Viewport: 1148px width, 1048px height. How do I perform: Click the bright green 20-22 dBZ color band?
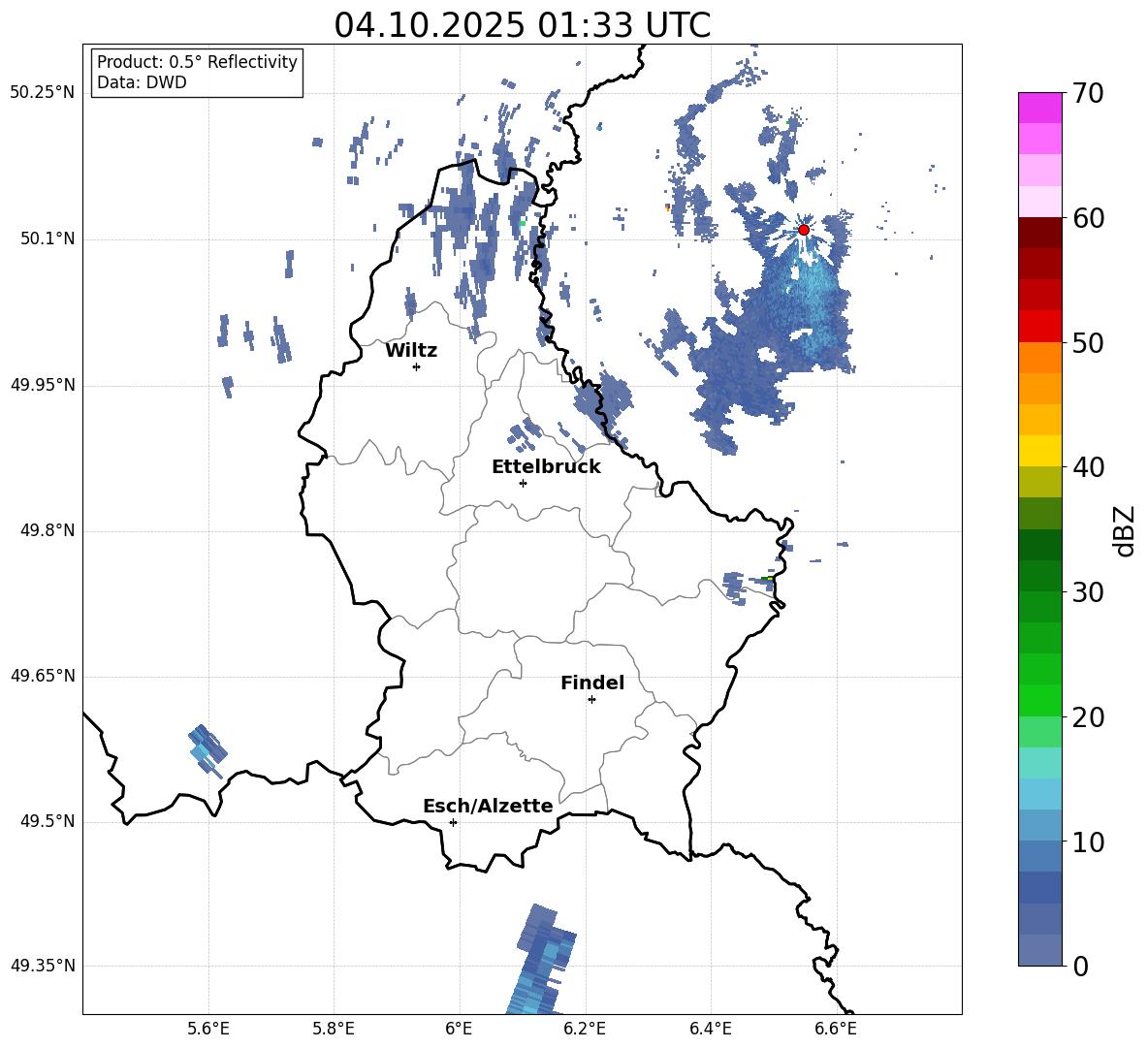pyautogui.click(x=1040, y=700)
